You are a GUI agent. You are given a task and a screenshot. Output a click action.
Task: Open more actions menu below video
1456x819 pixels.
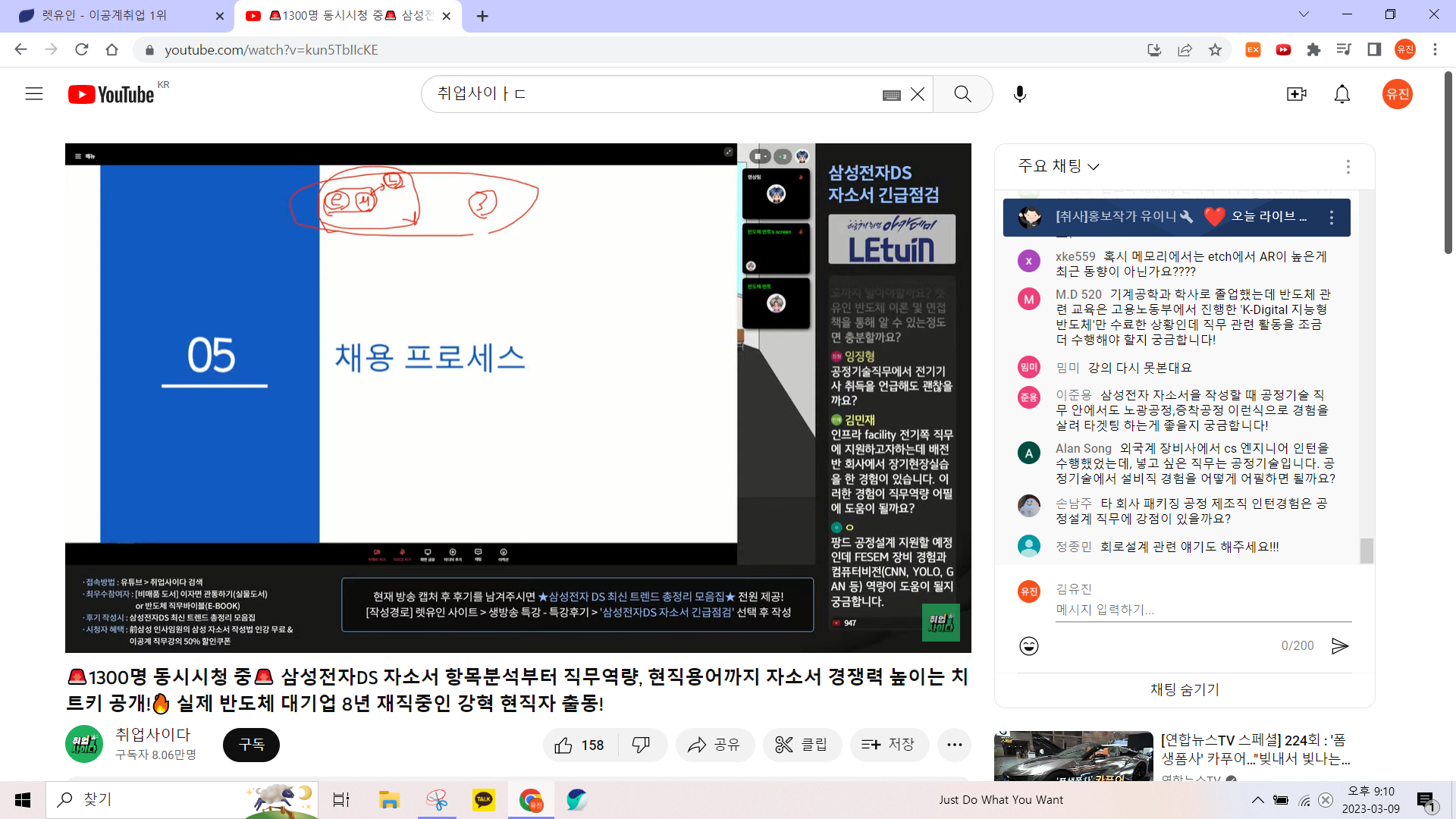[954, 745]
